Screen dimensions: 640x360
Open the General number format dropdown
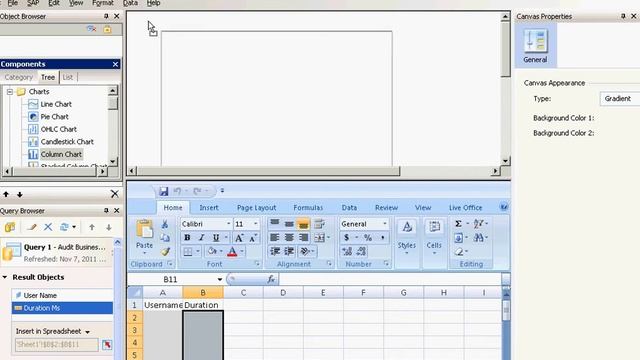(384, 224)
